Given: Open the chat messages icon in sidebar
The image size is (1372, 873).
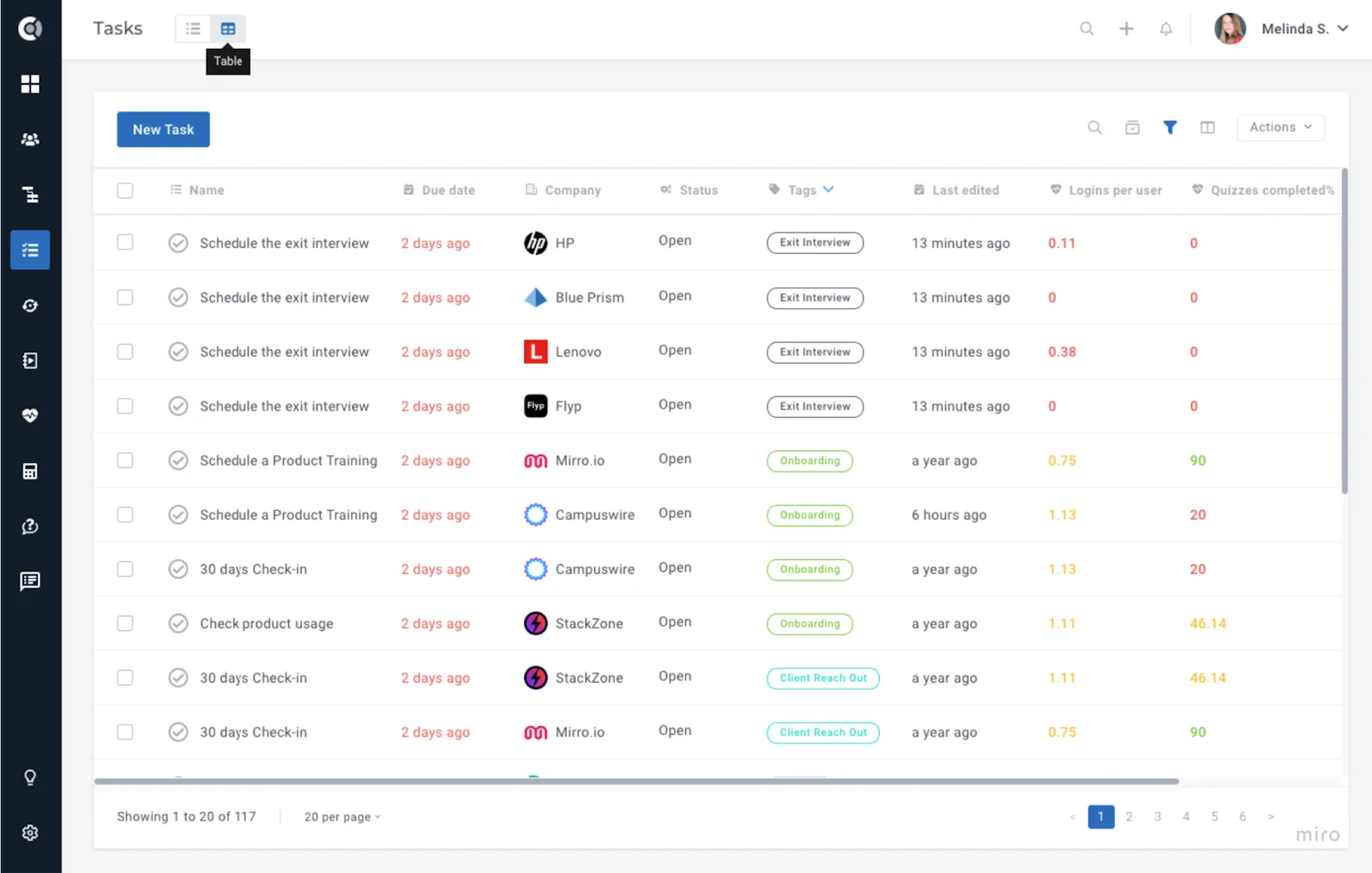Looking at the screenshot, I should pyautogui.click(x=30, y=581).
